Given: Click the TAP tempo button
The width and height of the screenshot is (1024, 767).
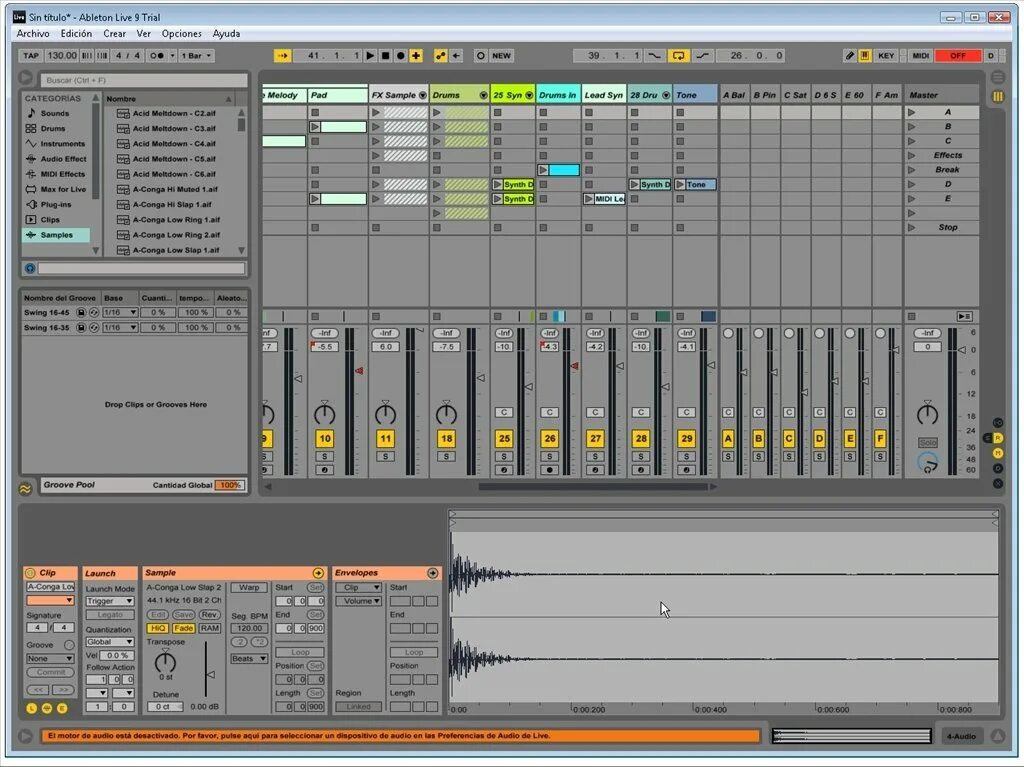Looking at the screenshot, I should (x=31, y=56).
